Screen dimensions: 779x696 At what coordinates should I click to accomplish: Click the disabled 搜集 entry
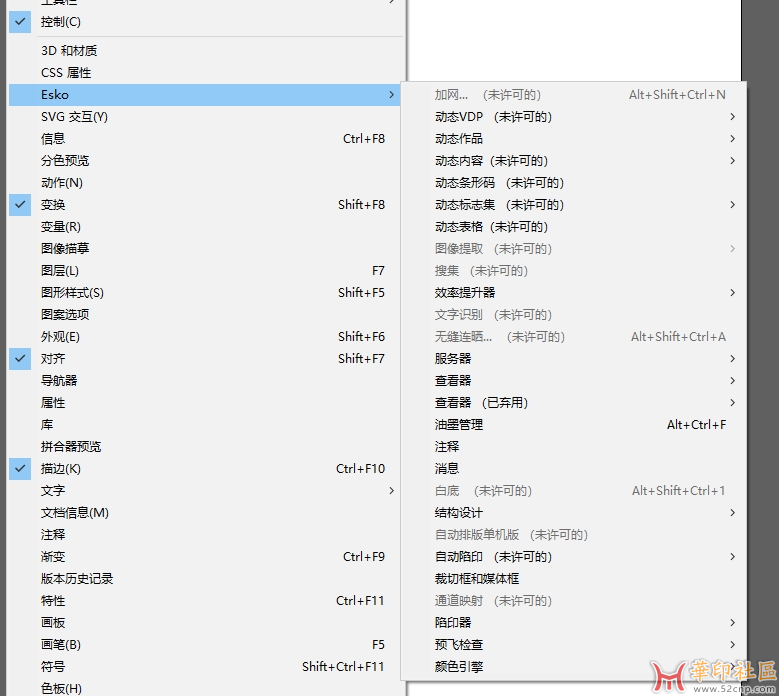coord(574,271)
